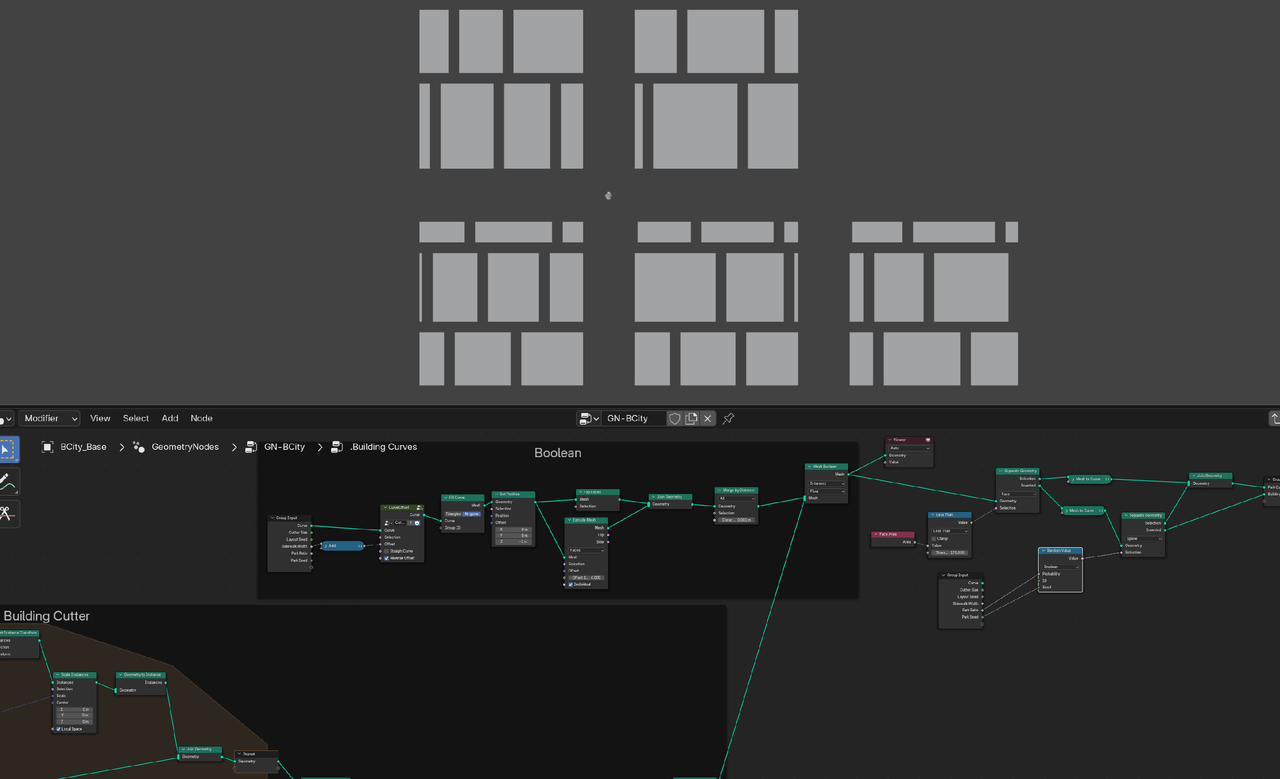
Task: Set Fill Curve mode to N-gons
Action: tap(472, 513)
